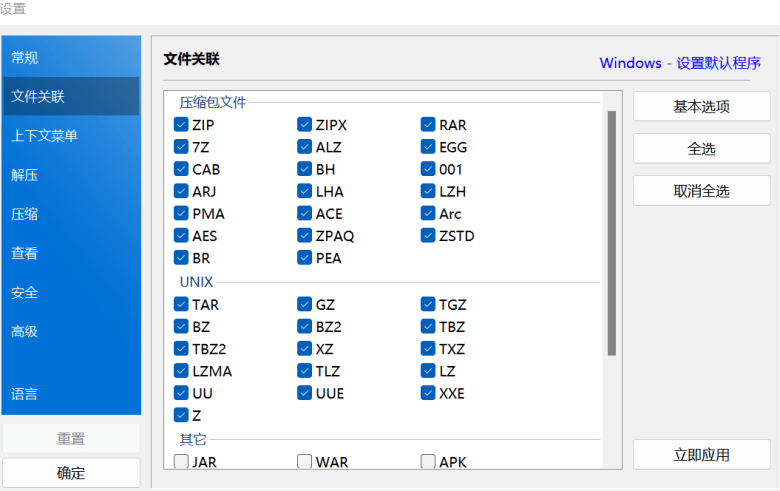
Task: Open the 安全 settings section
Action: 71,293
